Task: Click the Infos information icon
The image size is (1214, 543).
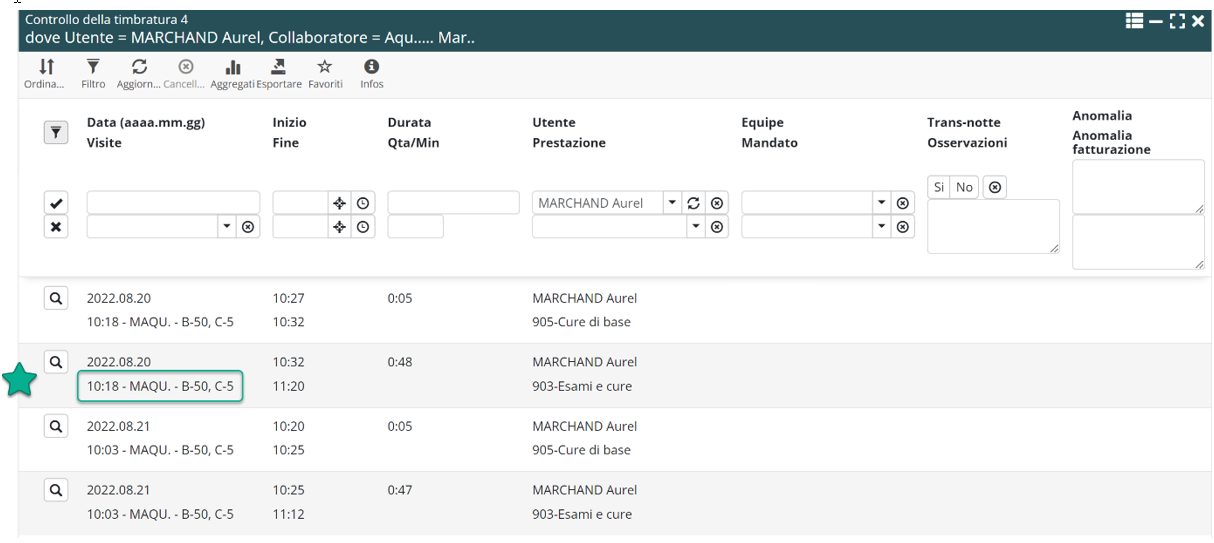Action: 372,68
